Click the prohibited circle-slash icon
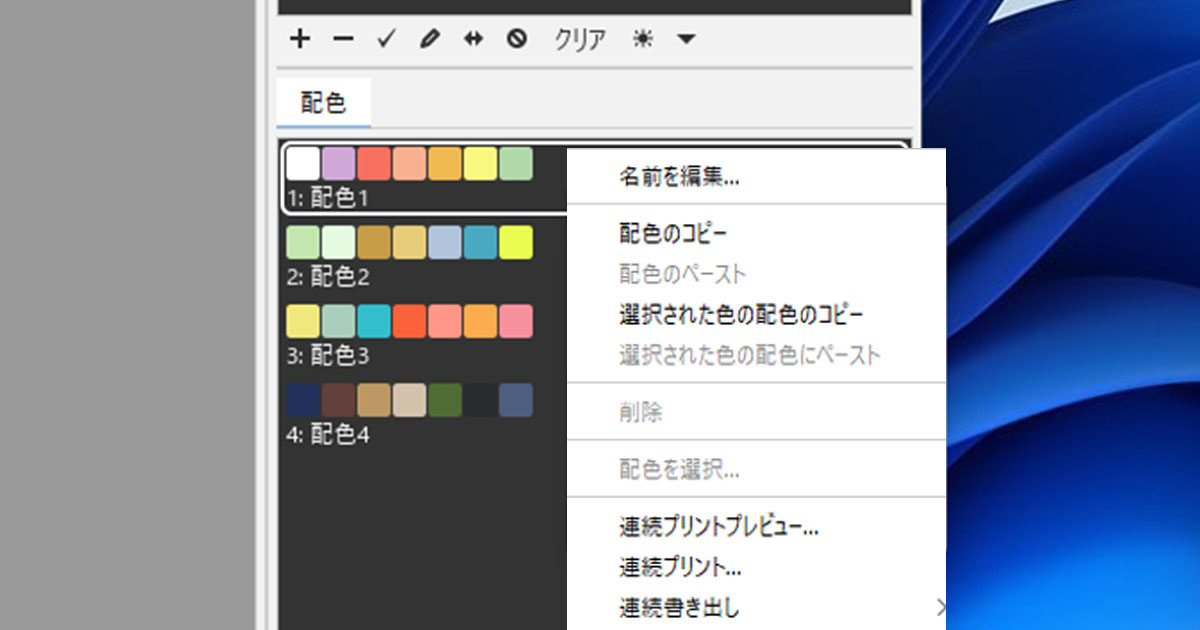Screen dimensions: 1200x630 516,39
